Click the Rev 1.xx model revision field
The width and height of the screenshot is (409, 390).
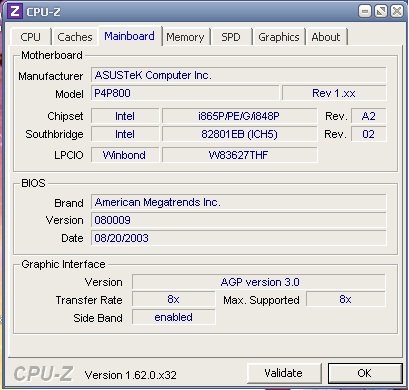point(334,93)
